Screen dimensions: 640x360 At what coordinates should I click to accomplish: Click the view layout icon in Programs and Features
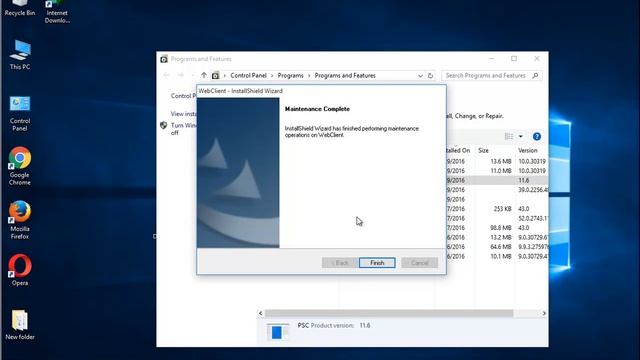pos(509,136)
